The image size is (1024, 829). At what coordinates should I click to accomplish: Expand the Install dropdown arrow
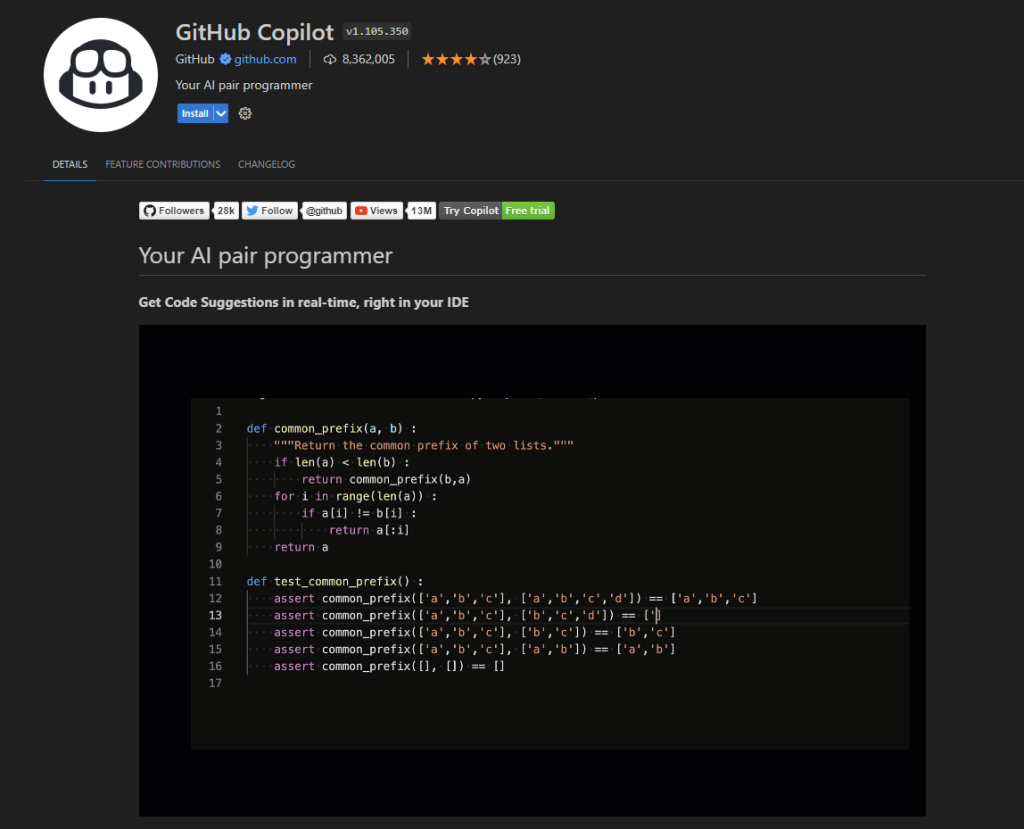point(221,114)
